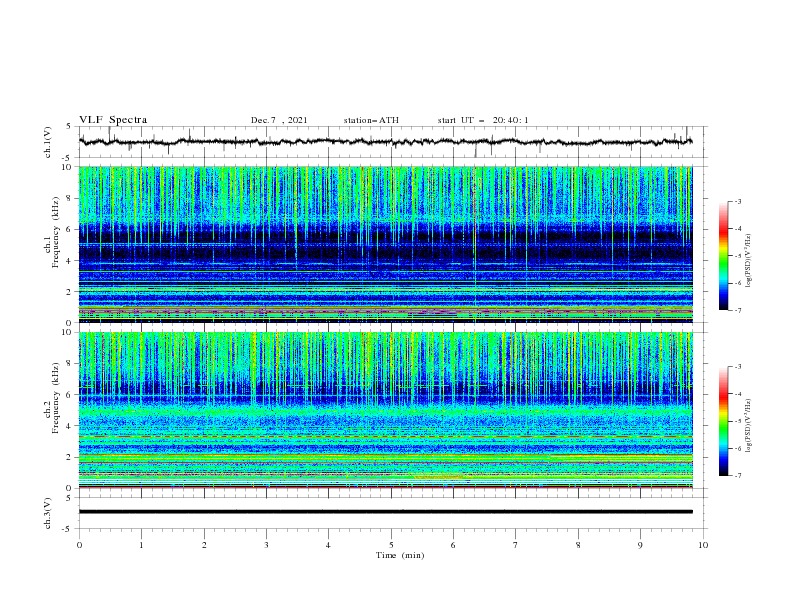Click the ch.1 spectrogram plot
792x612 pixels.
pyautogui.click(x=385, y=244)
